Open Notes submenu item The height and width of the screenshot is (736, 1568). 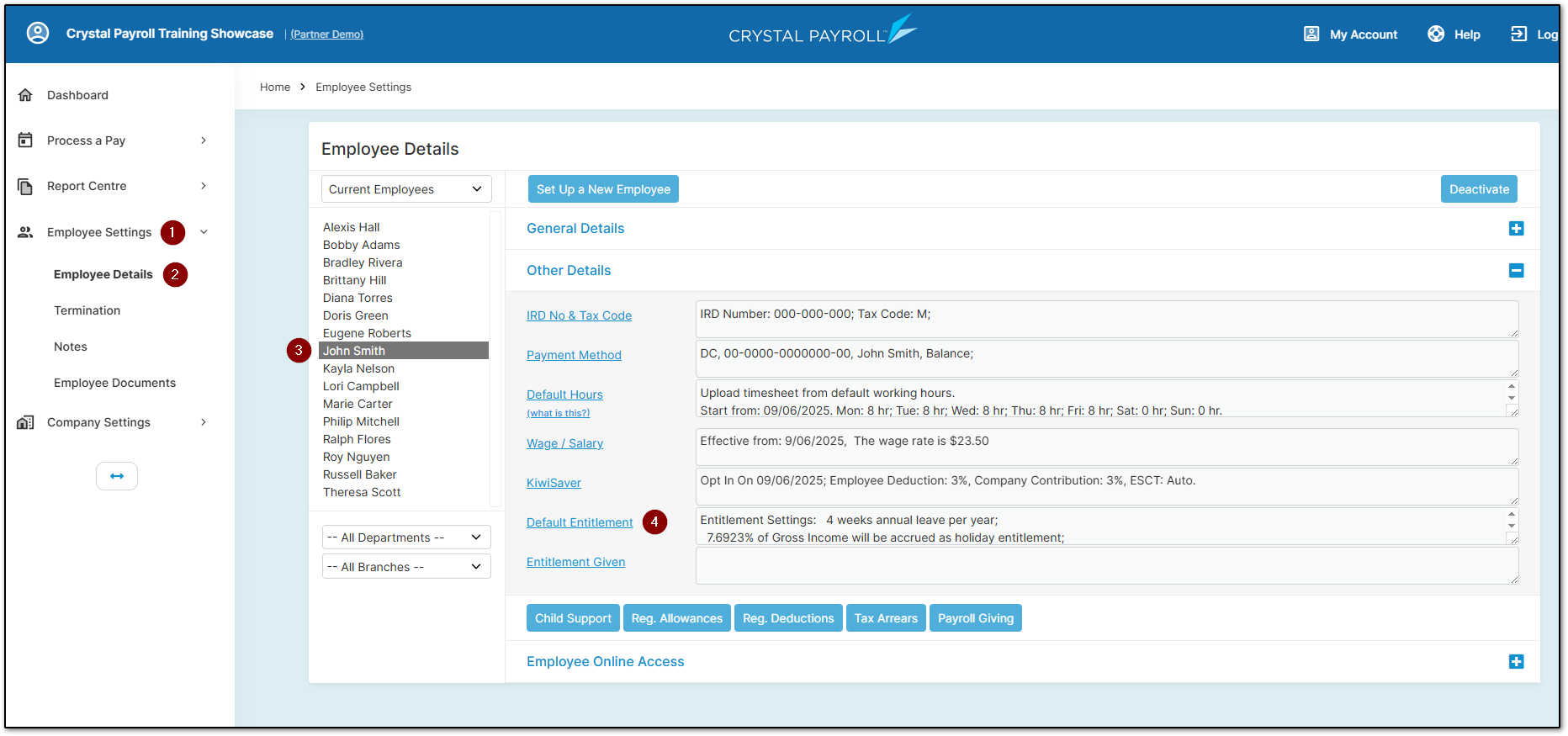pyautogui.click(x=71, y=347)
